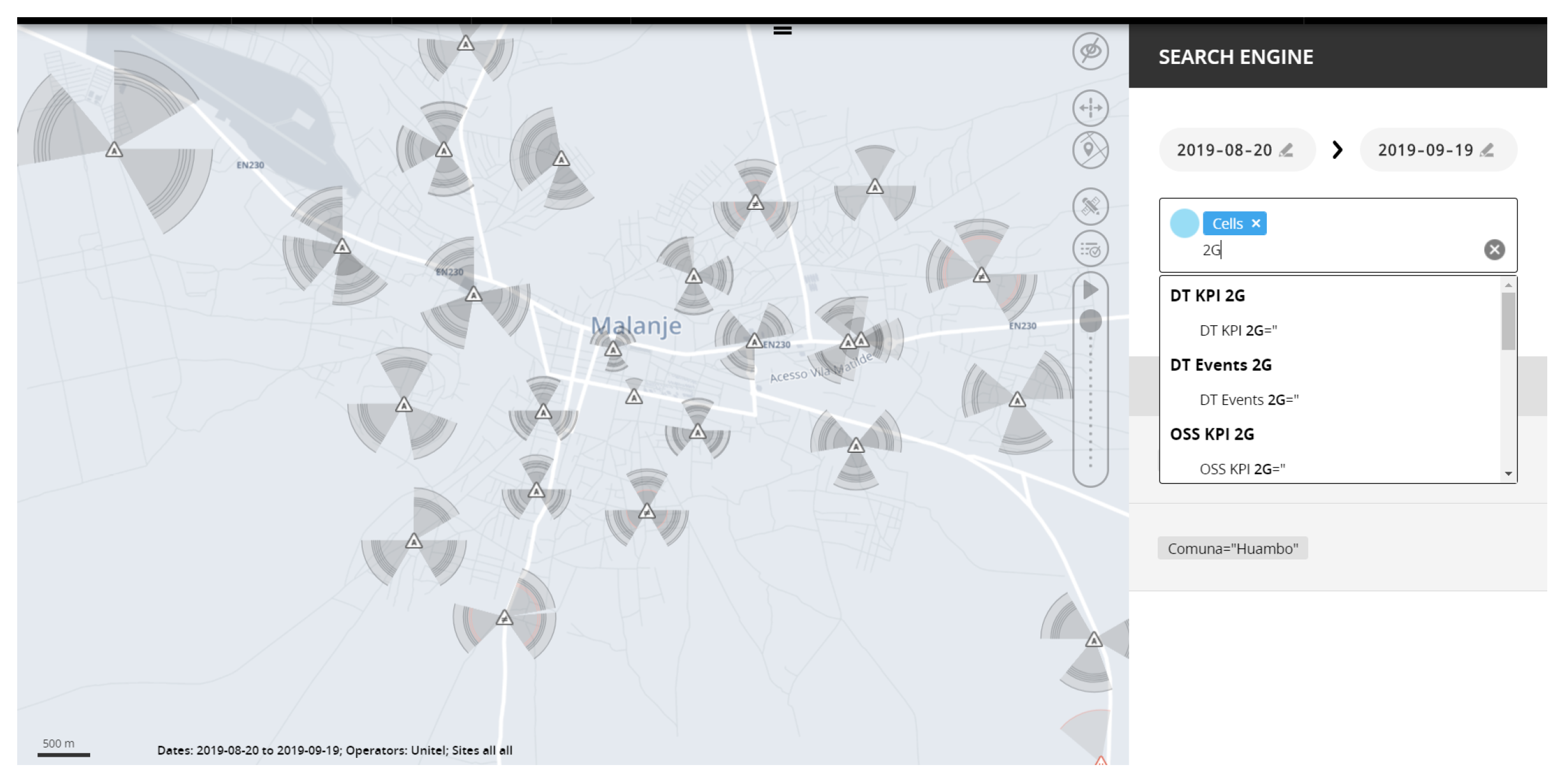Screen dimensions: 1568x784
Task: Click the Comuna="Huambo" filter chip
Action: (1232, 548)
